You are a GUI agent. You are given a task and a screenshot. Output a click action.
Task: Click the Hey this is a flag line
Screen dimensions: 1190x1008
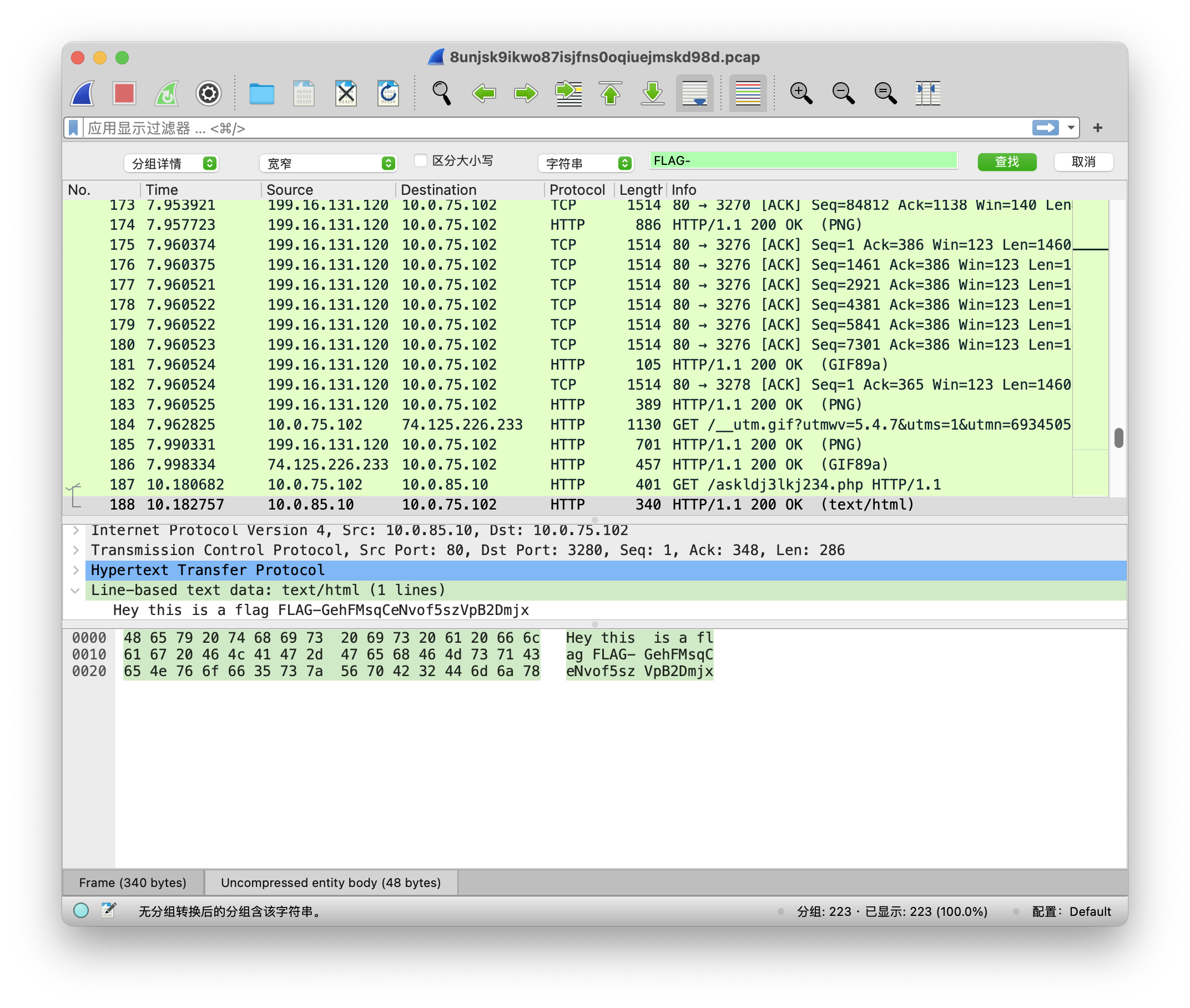(x=320, y=610)
